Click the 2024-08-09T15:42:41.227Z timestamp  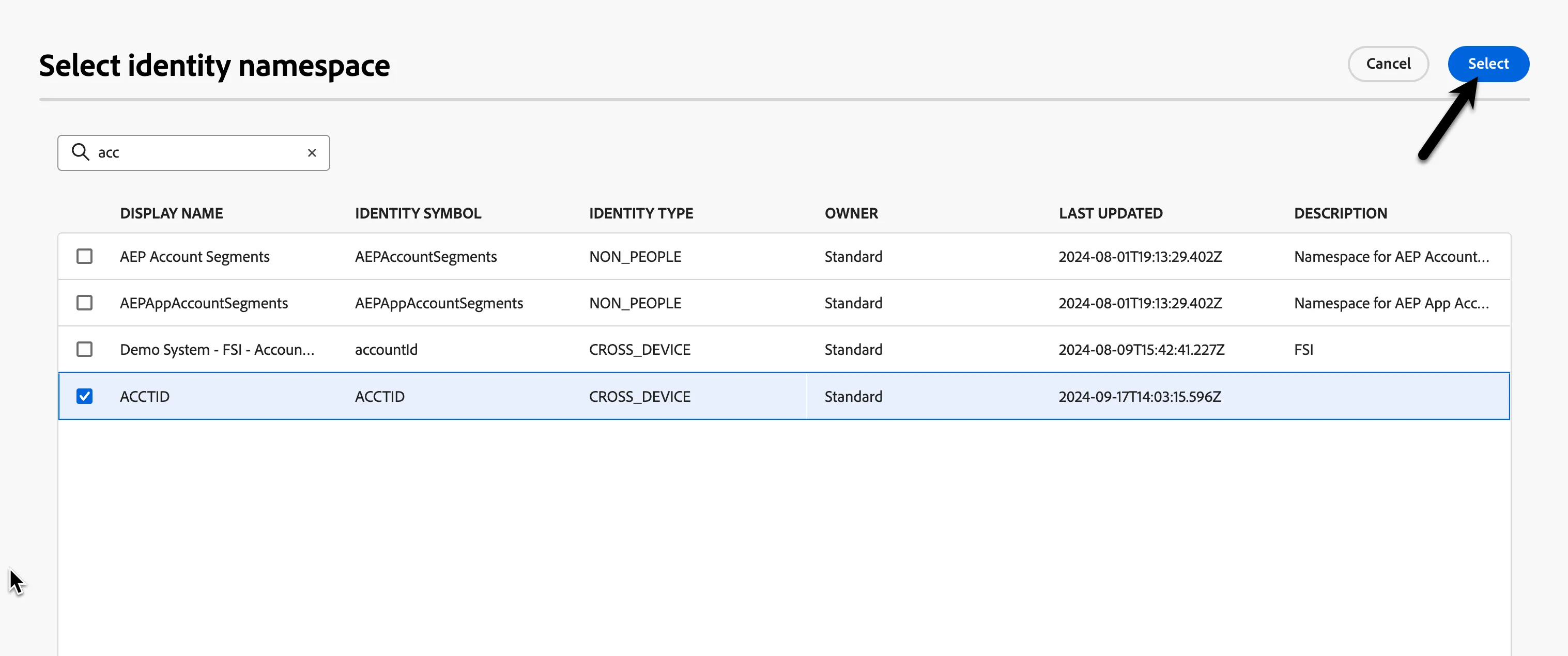(1141, 350)
